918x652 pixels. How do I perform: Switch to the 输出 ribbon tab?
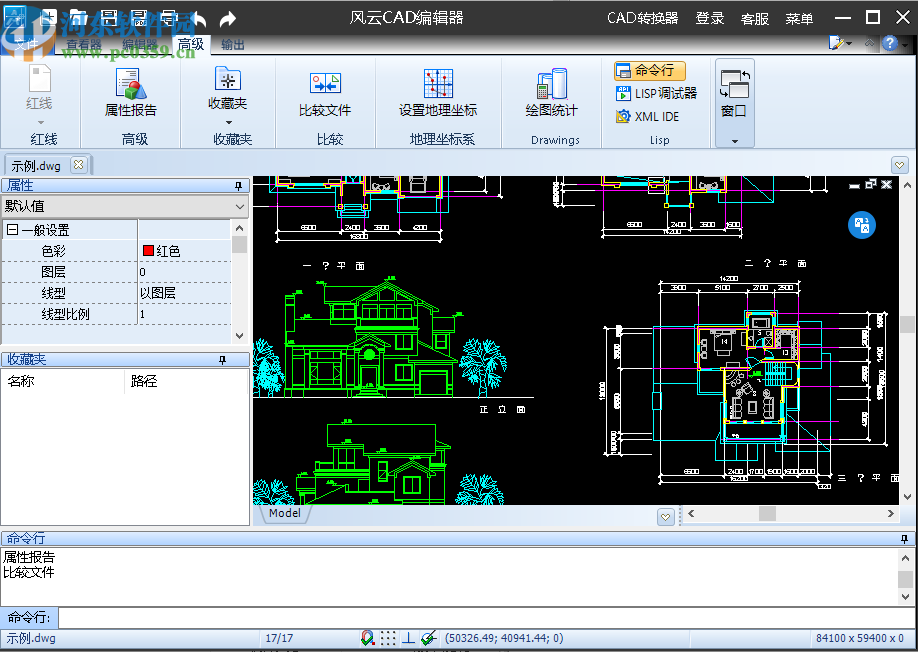tap(232, 44)
